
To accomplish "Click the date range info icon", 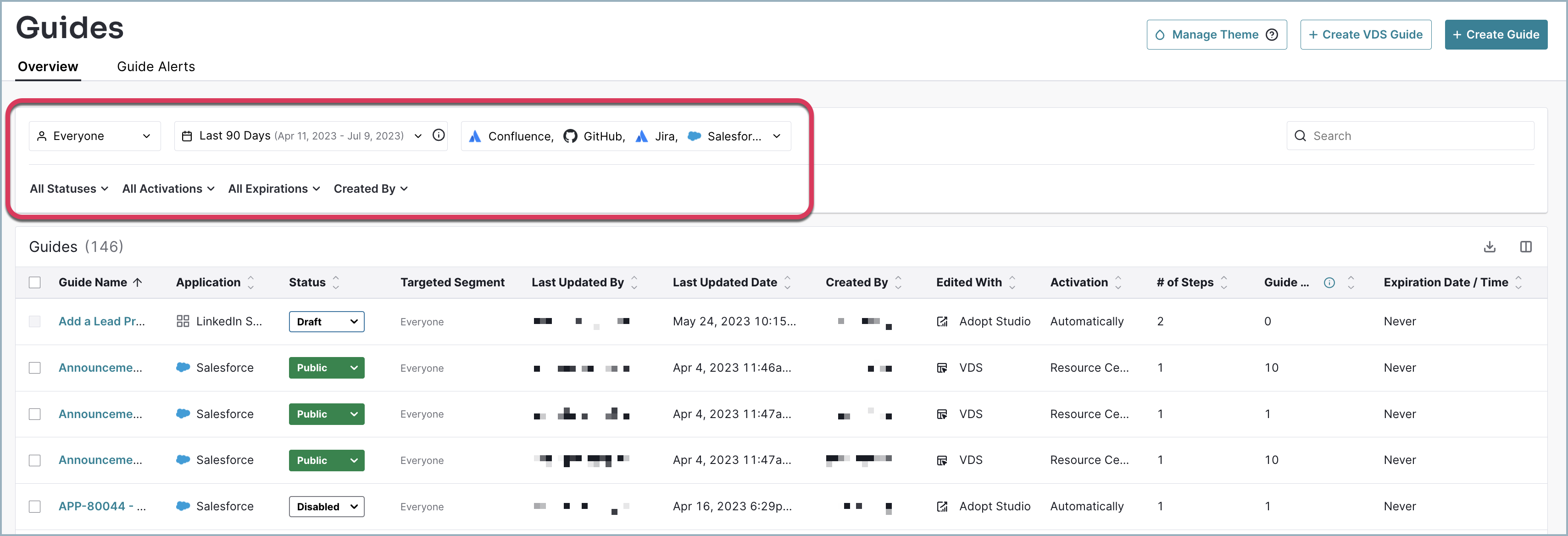I will (438, 135).
